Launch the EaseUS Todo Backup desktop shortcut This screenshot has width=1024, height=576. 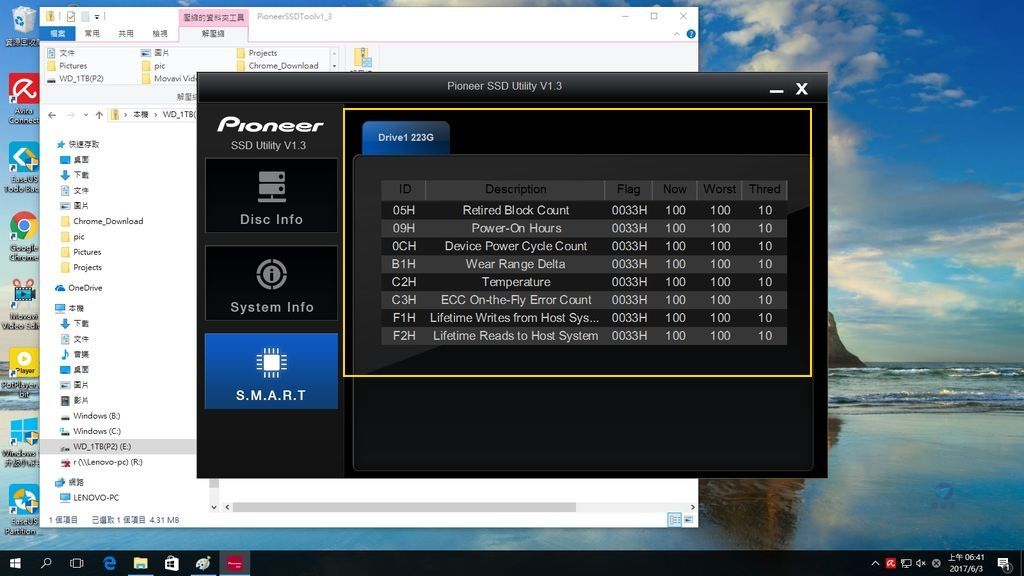23,169
